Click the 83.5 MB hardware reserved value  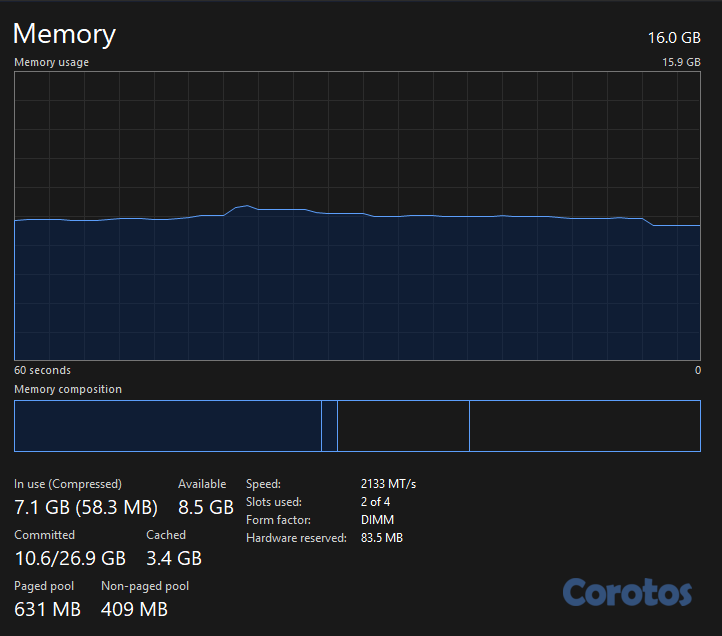point(381,538)
